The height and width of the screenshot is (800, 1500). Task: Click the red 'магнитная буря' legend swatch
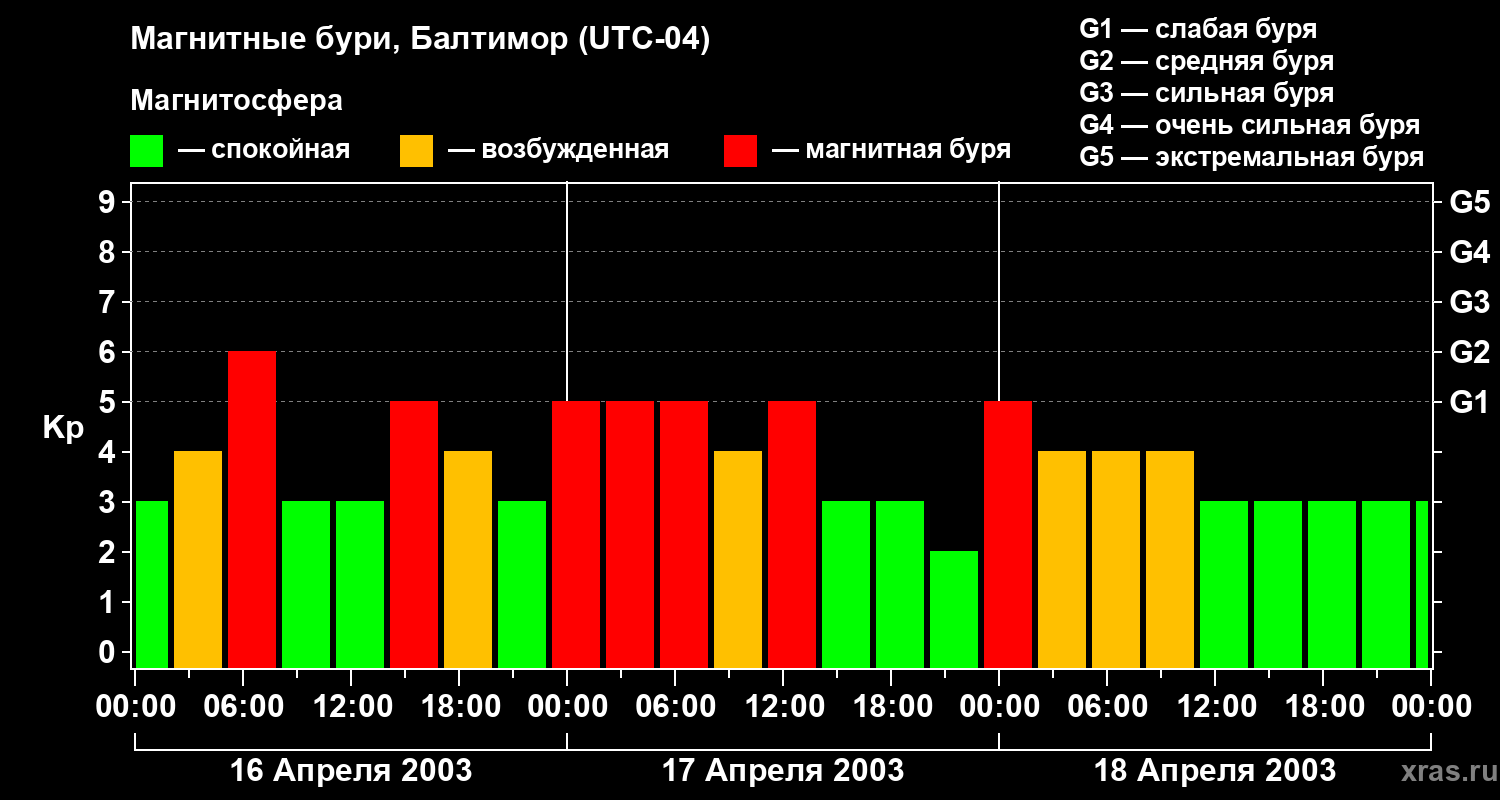(740, 151)
